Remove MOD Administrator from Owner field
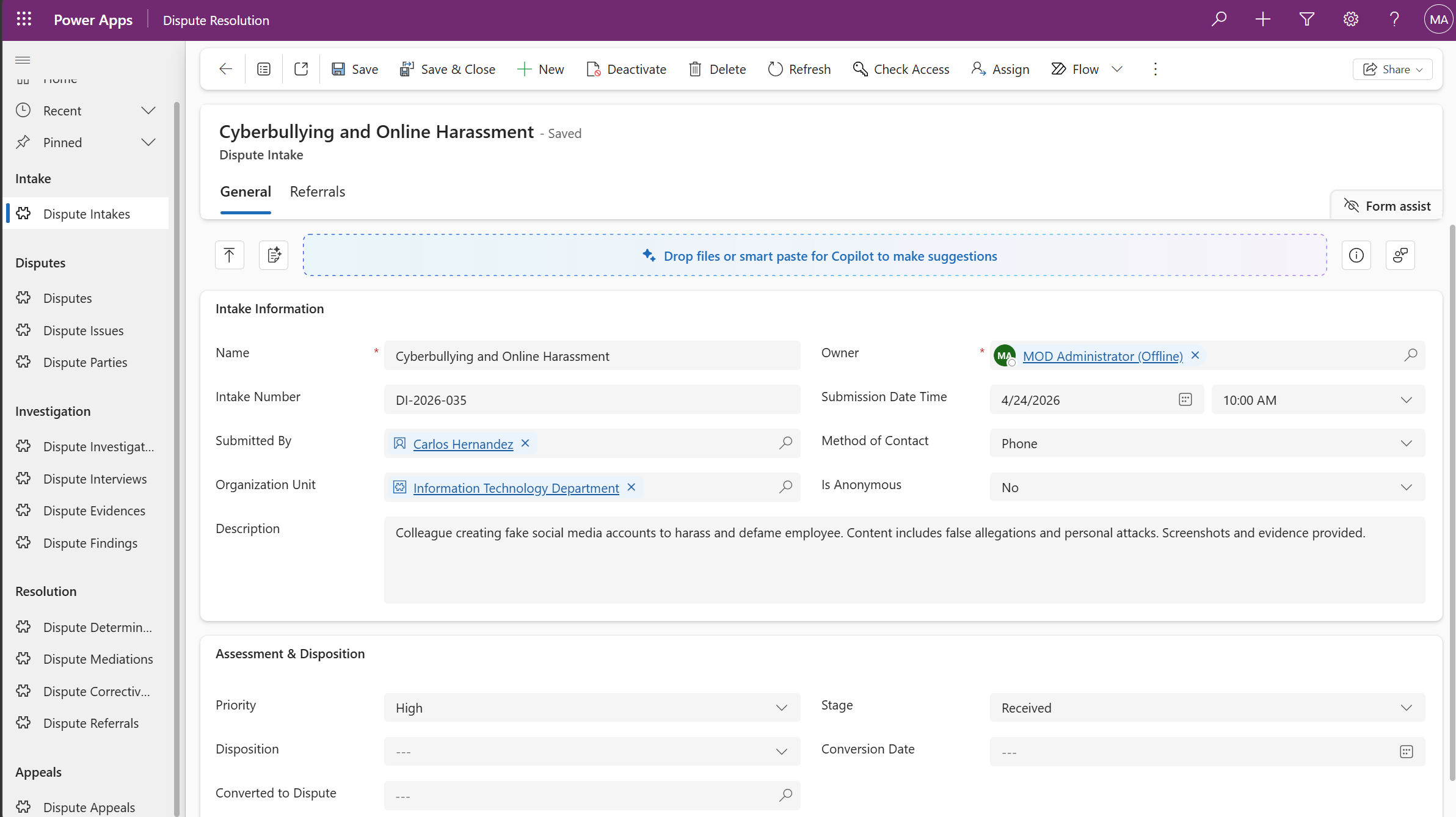The image size is (1456, 817). (1195, 355)
